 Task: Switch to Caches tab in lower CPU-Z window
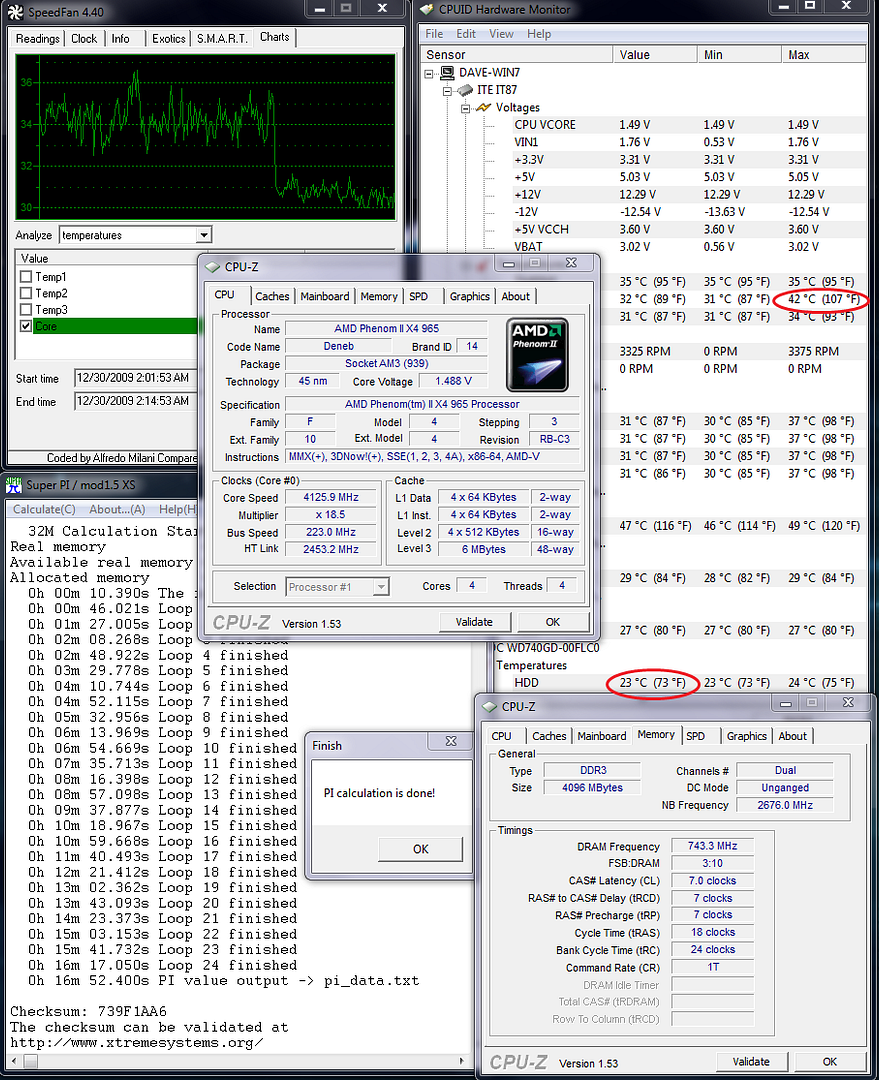point(549,736)
